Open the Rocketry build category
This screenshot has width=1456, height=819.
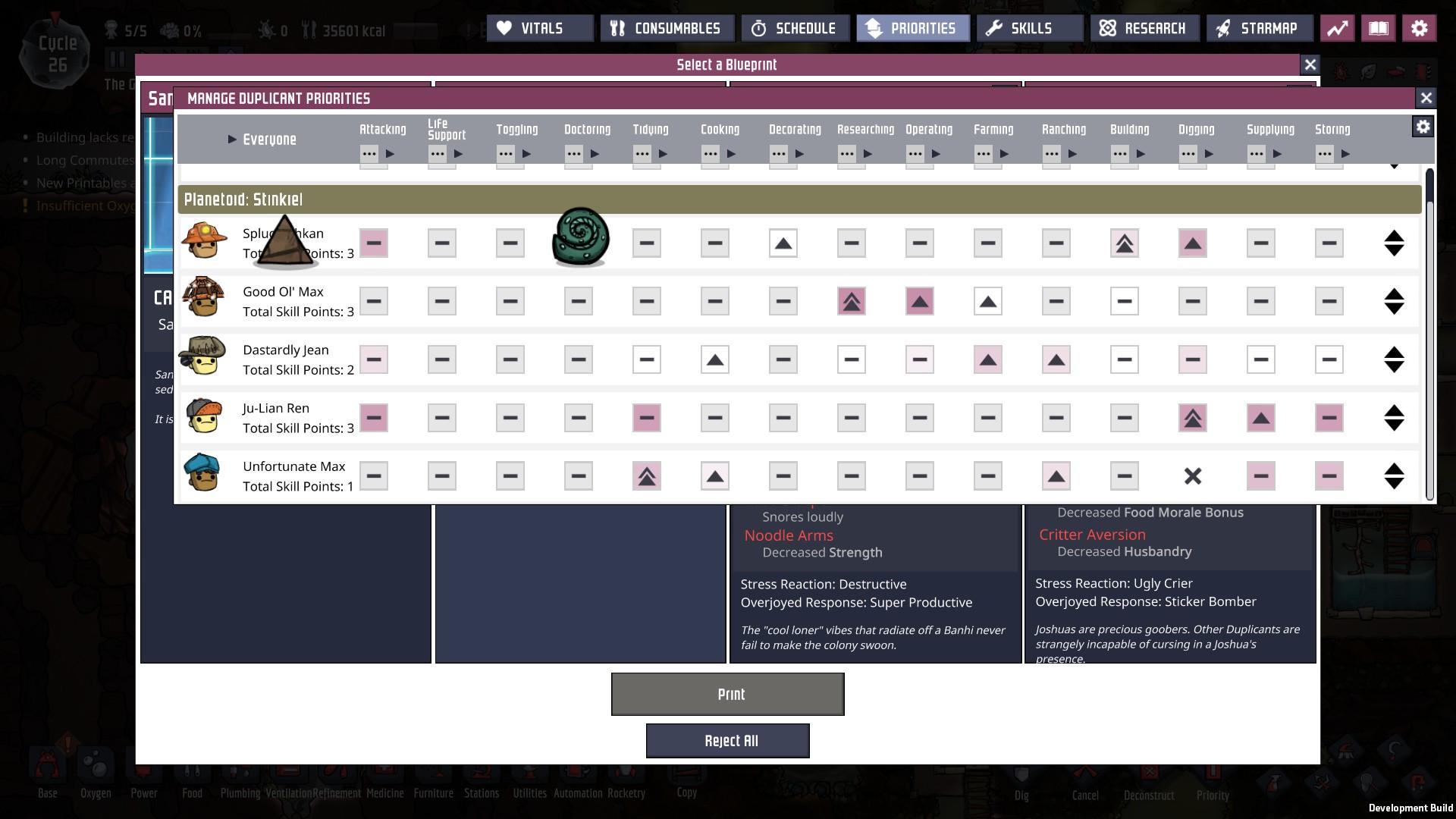626,772
